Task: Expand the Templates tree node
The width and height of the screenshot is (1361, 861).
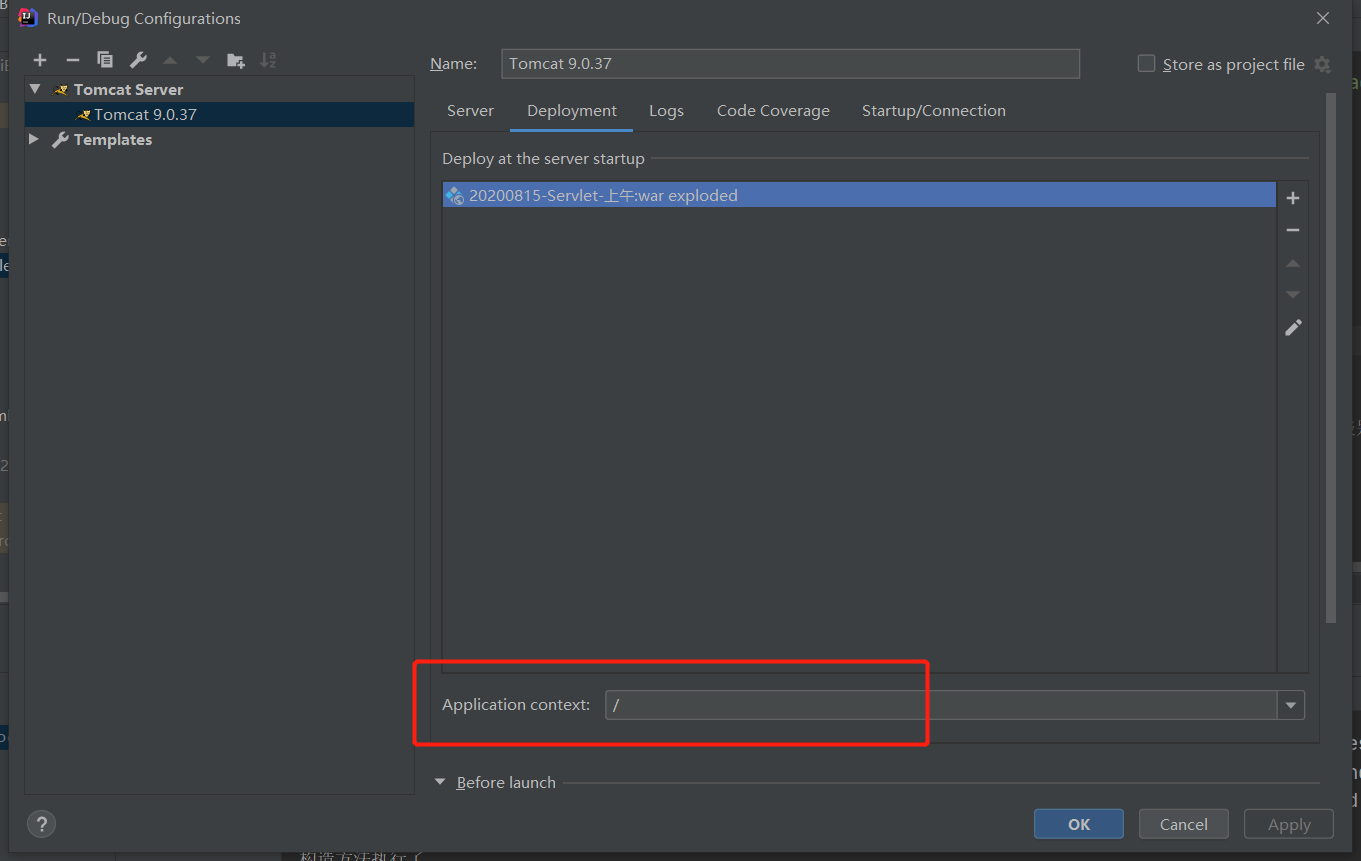Action: point(34,139)
